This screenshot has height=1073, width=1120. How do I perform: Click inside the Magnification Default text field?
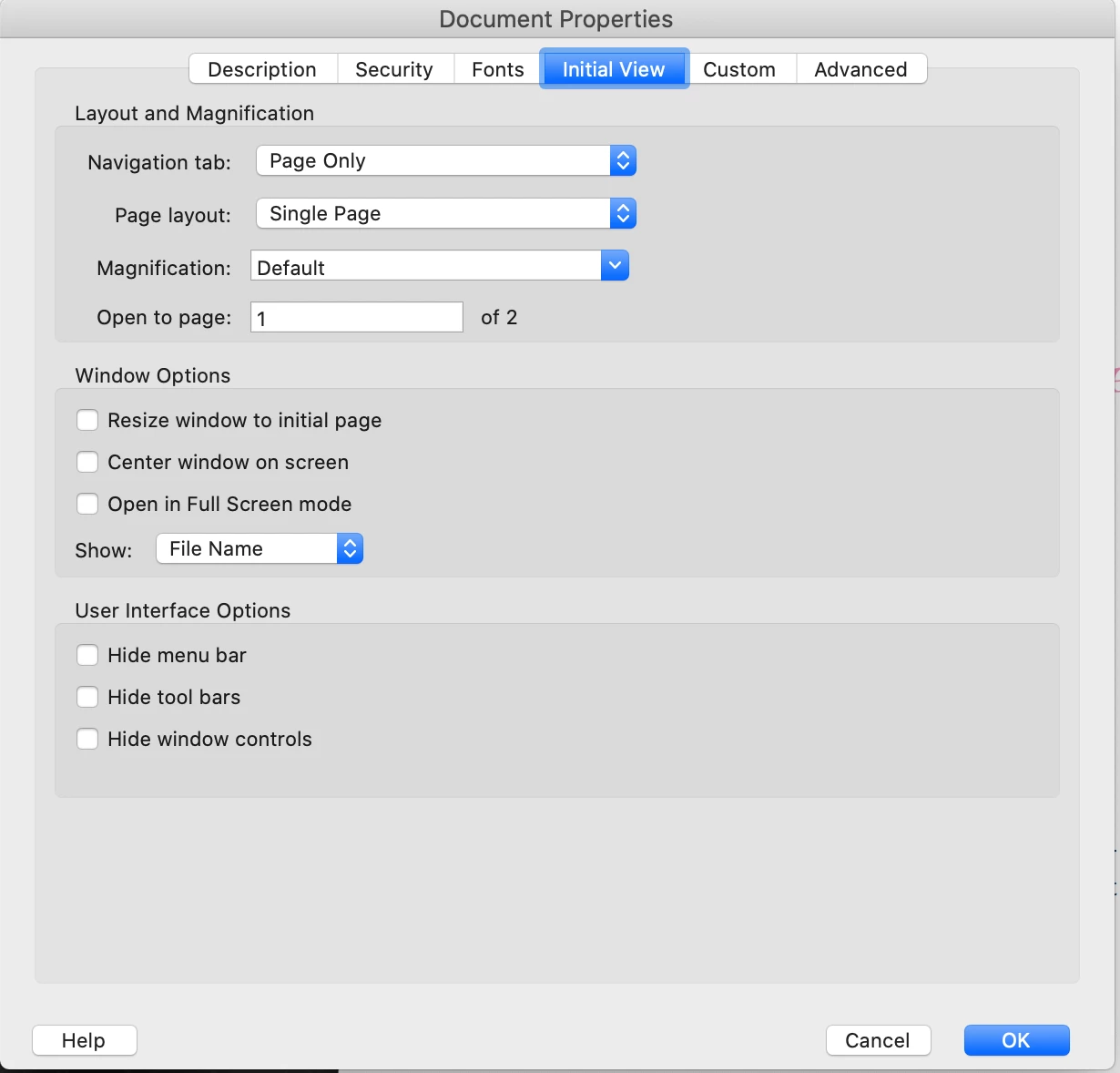pos(425,266)
